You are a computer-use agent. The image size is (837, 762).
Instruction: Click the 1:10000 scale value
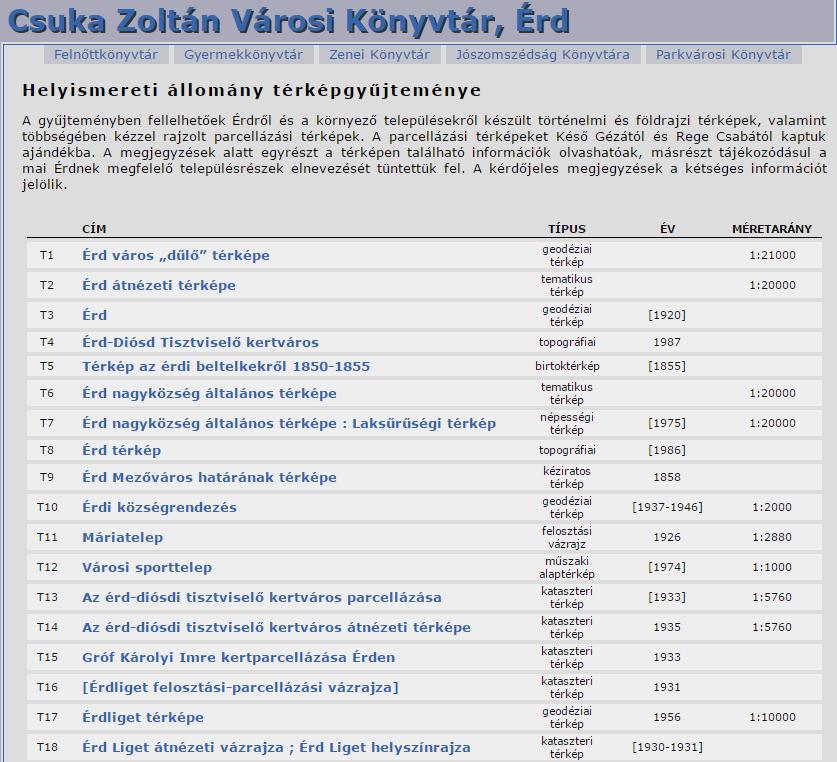point(772,717)
